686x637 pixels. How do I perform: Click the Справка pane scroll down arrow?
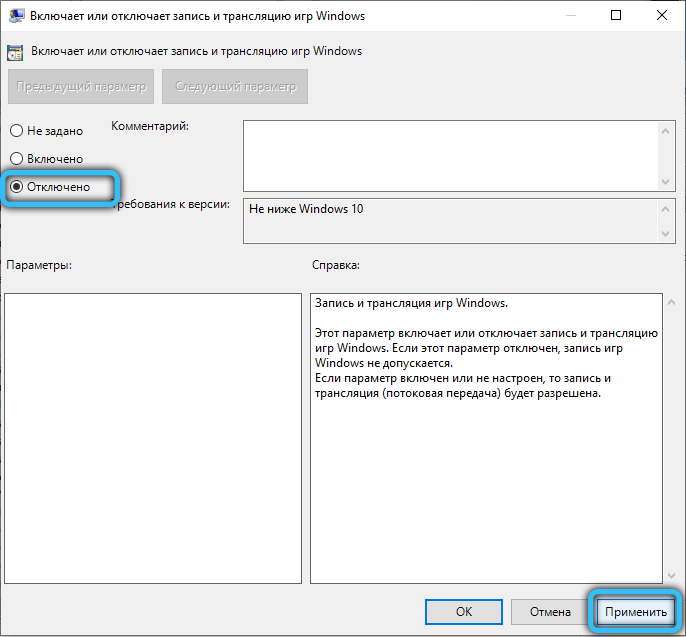(x=672, y=576)
